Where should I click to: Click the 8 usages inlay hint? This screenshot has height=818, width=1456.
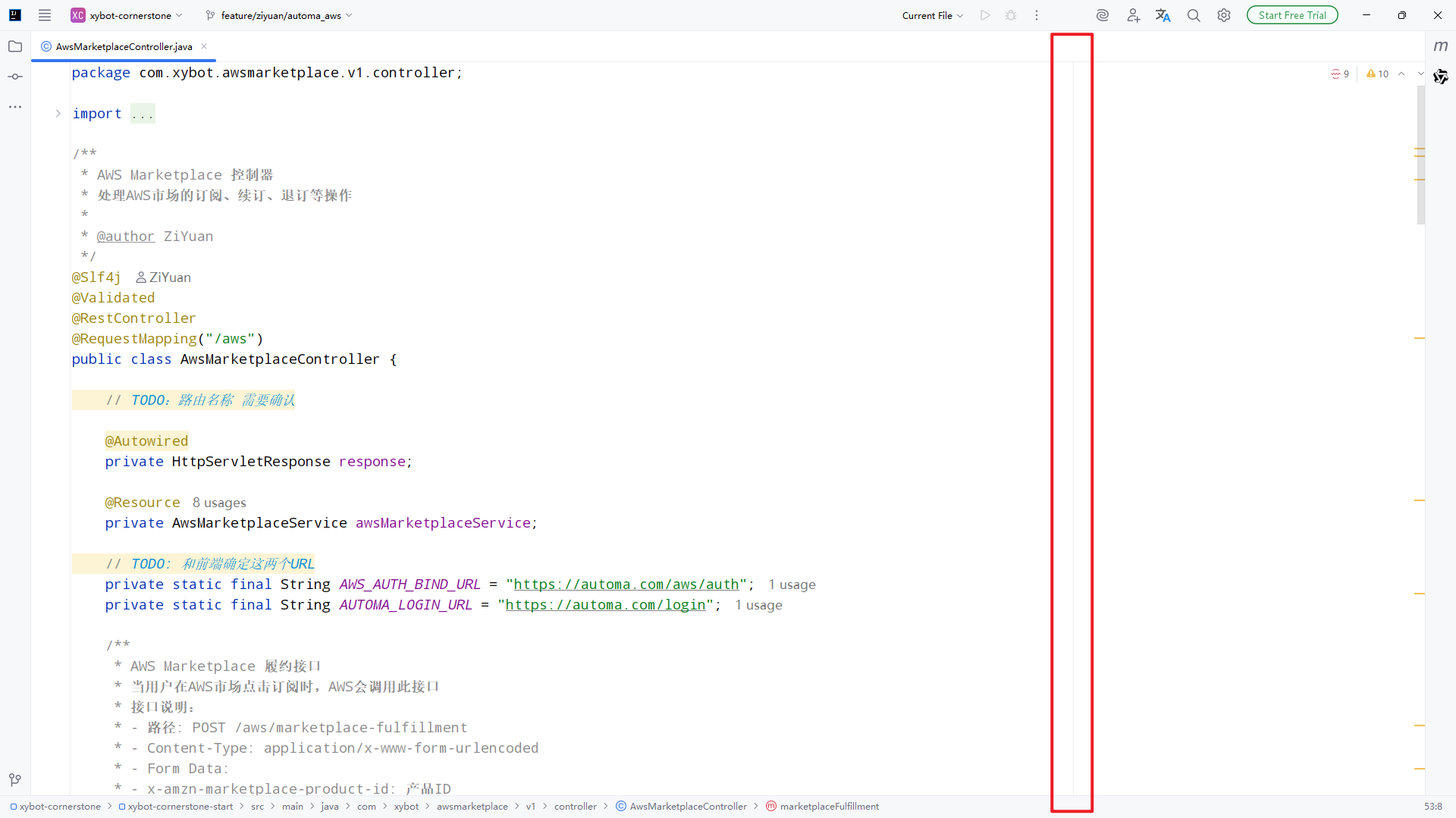pyautogui.click(x=219, y=503)
